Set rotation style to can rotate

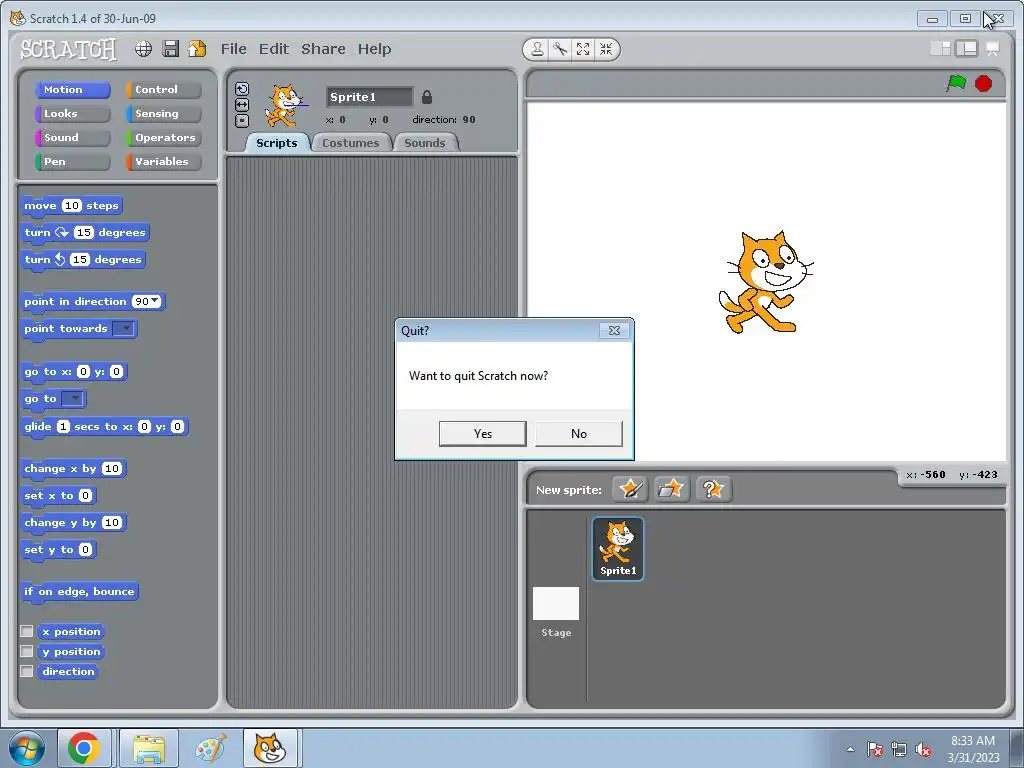242,89
